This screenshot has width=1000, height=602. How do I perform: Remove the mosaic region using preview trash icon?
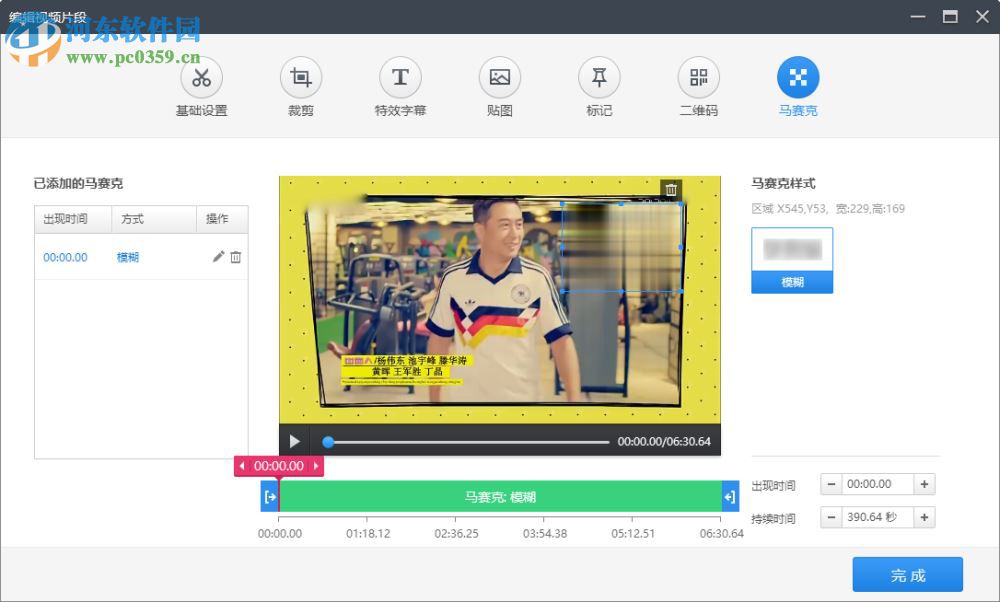(671, 189)
